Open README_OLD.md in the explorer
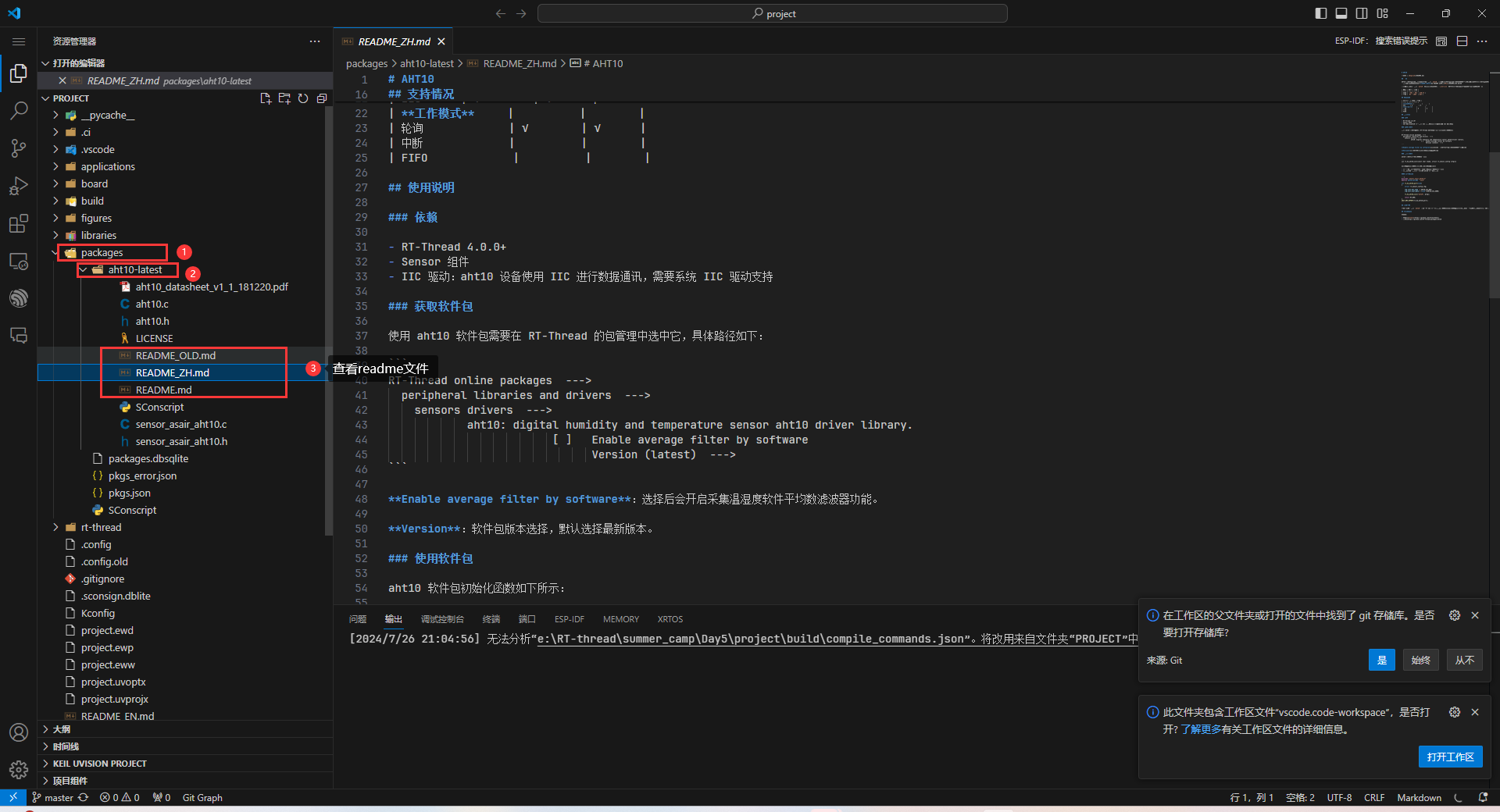The height and width of the screenshot is (812, 1500). 176,355
